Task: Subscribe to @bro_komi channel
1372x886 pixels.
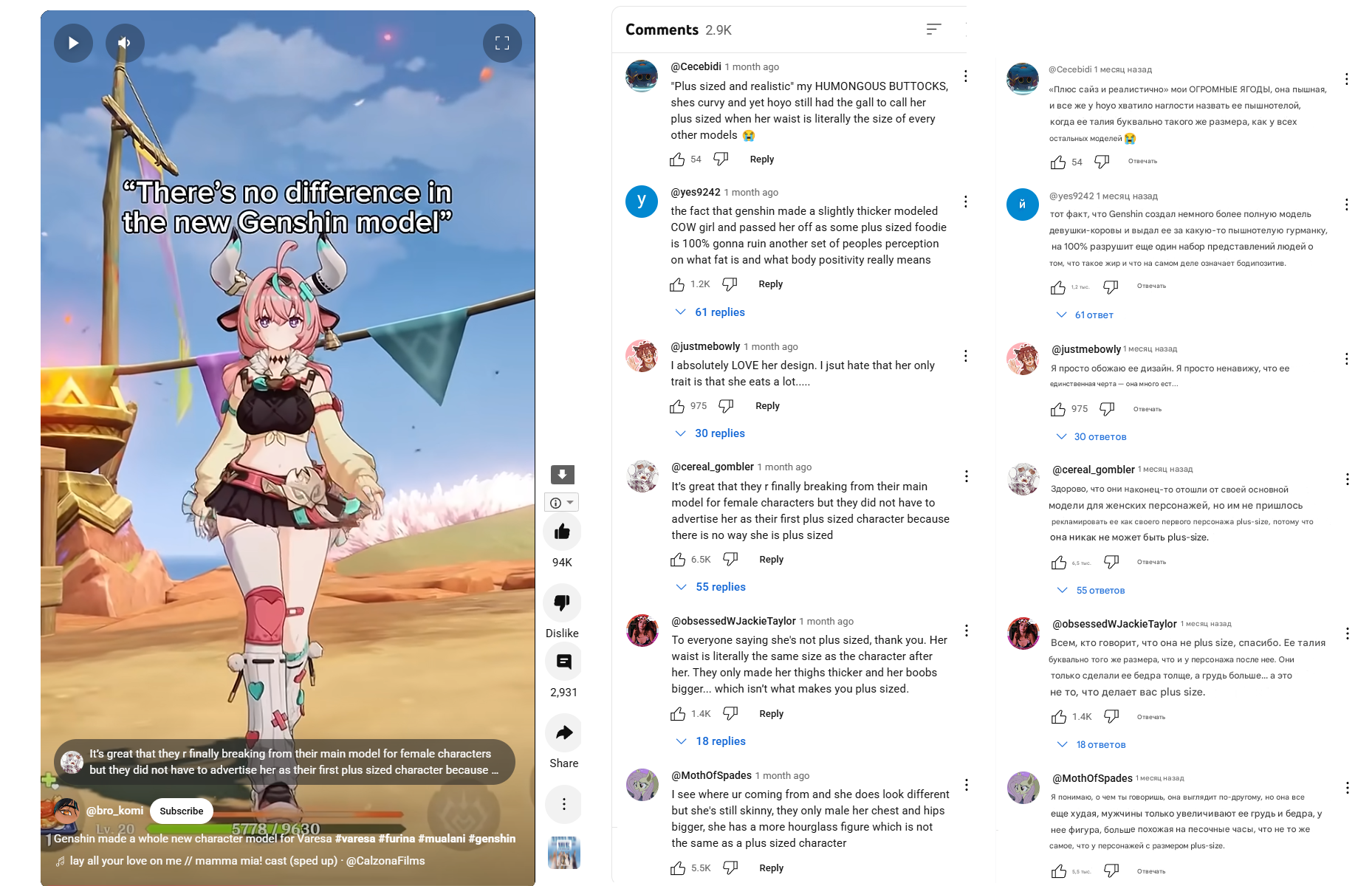Action: [181, 811]
